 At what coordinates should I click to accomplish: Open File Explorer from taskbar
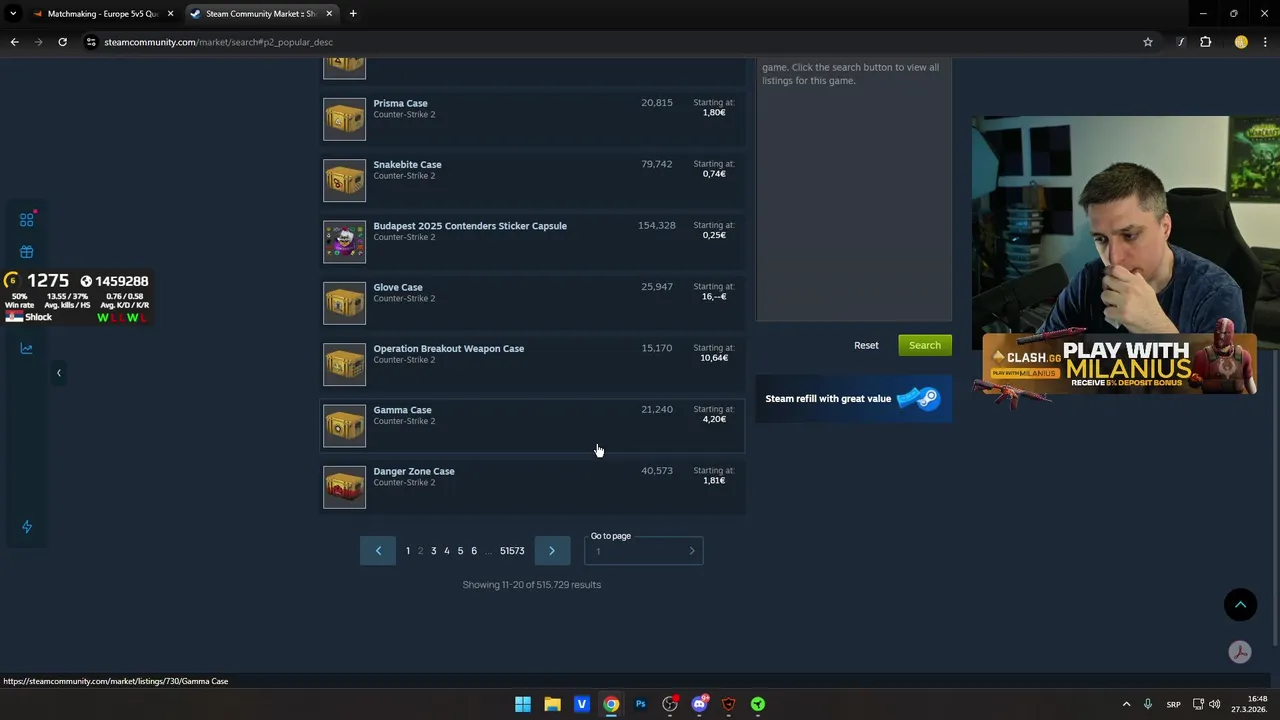(552, 704)
